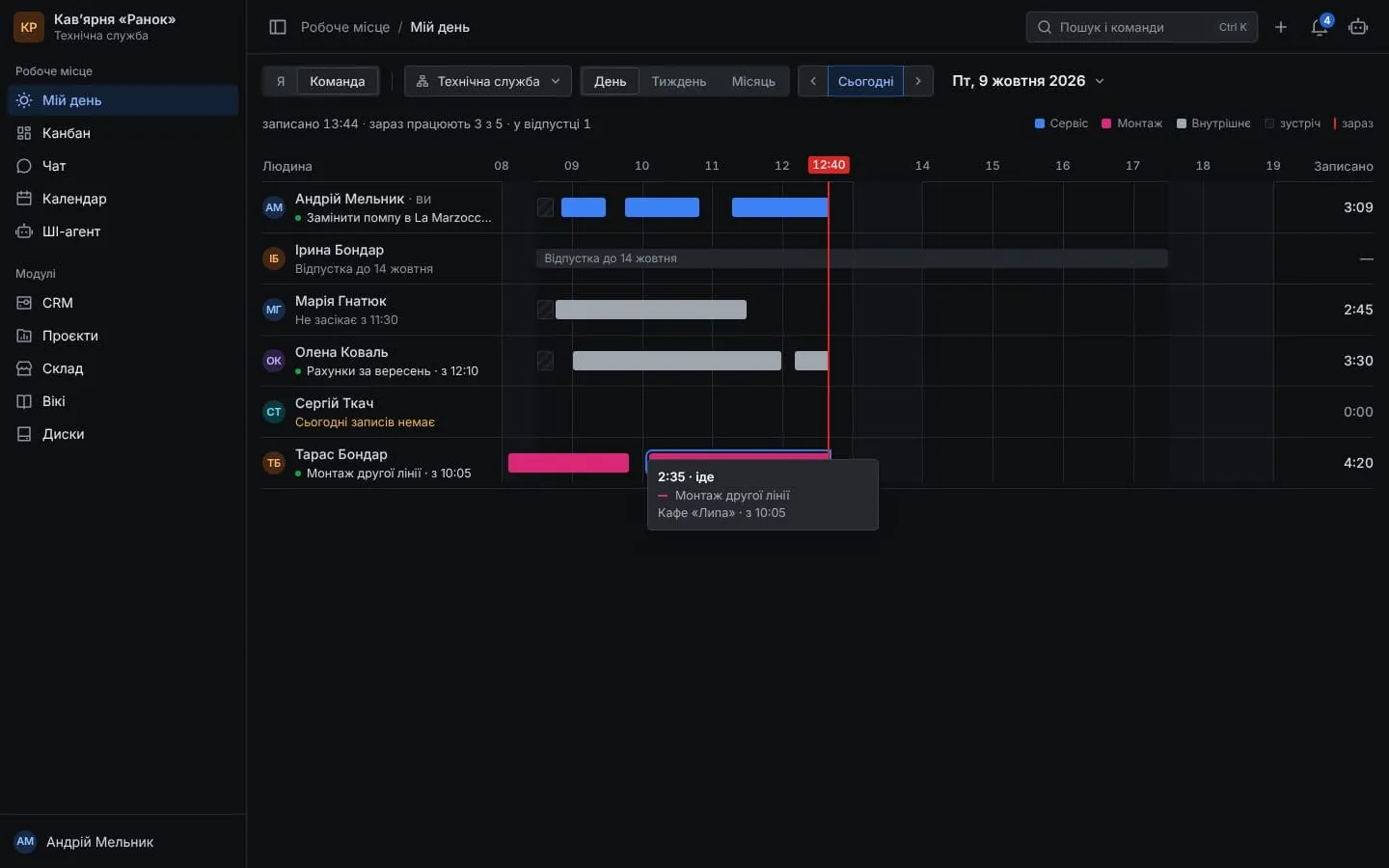Click Тарас Бондар name in the list
Viewport: 1389px width, 868px height.
(341, 454)
